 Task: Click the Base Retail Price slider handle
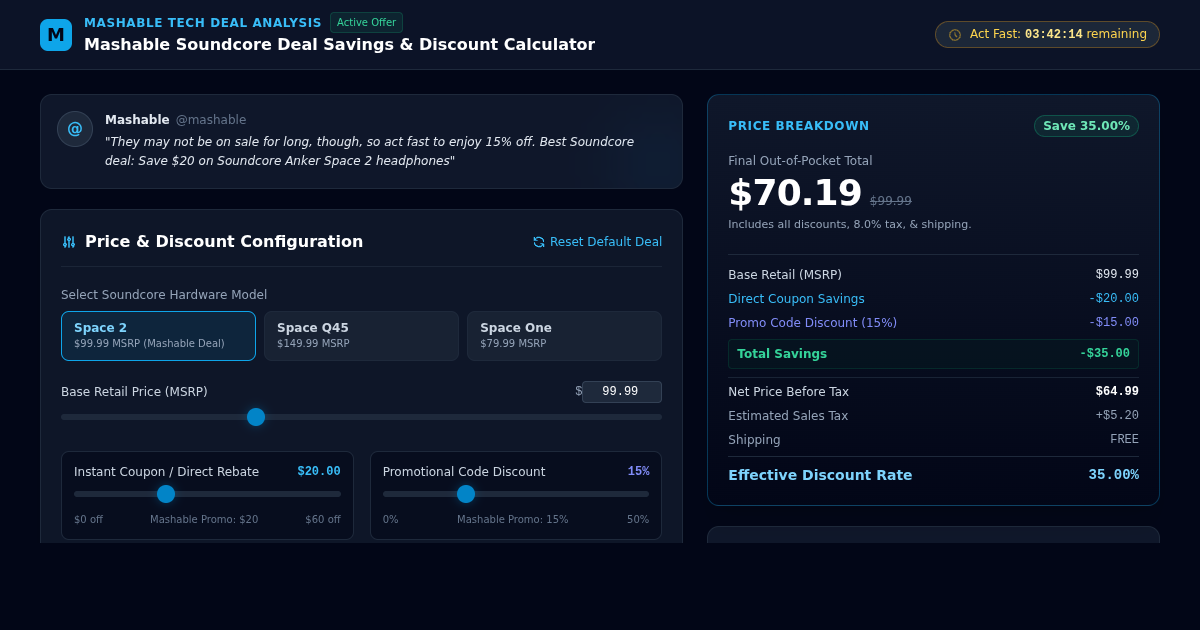[x=256, y=417]
